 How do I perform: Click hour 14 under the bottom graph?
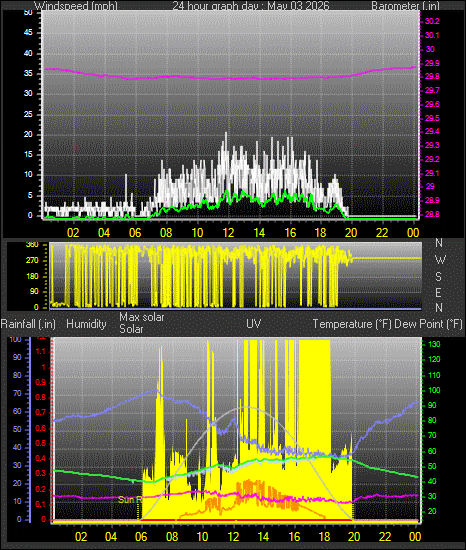(263, 537)
